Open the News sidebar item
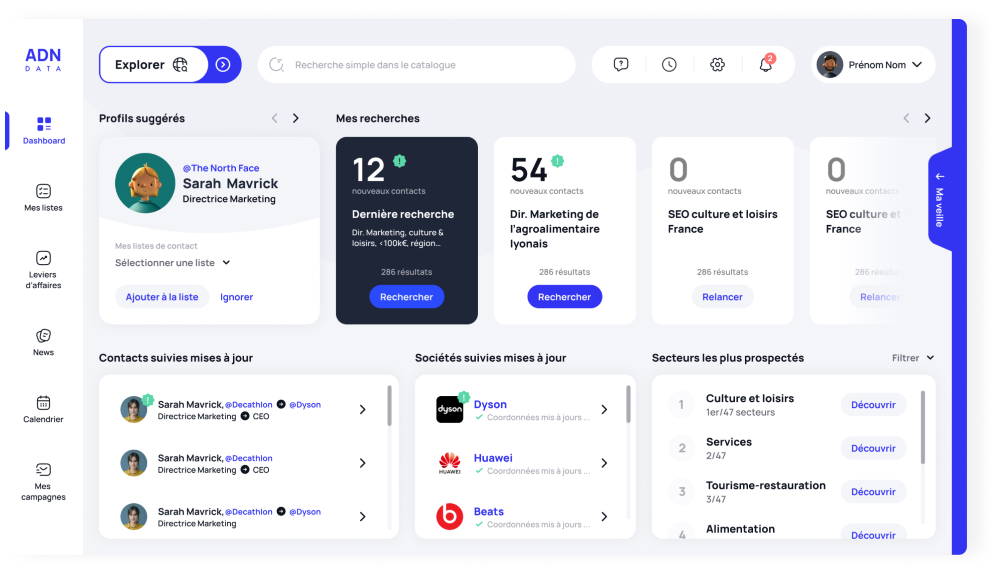 (43, 342)
